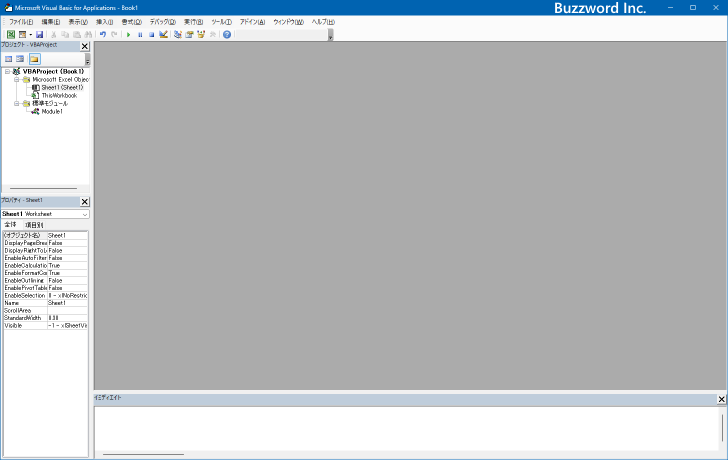The width and height of the screenshot is (728, 460).
Task: Close the Properties panel
Action: tap(84, 201)
